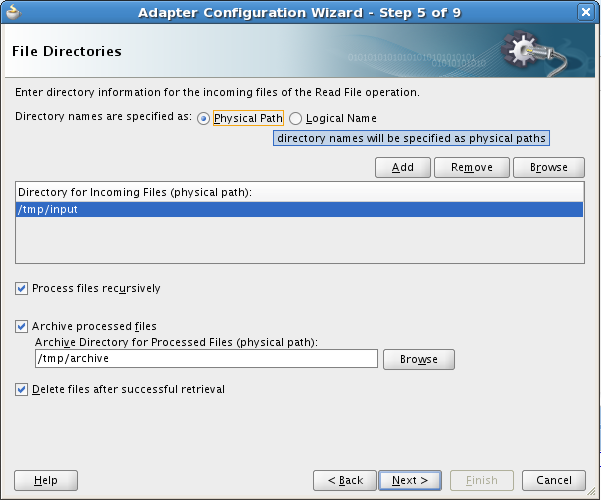The height and width of the screenshot is (500, 601).
Task: Select the /tmp/input directory row
Action: point(299,210)
